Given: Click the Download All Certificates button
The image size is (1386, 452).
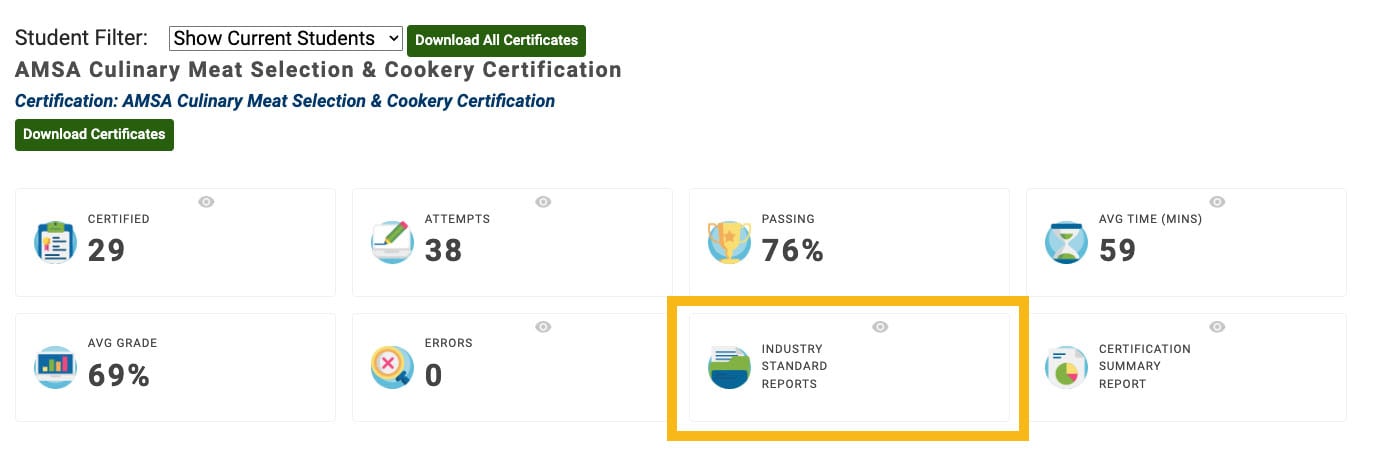Looking at the screenshot, I should (496, 40).
